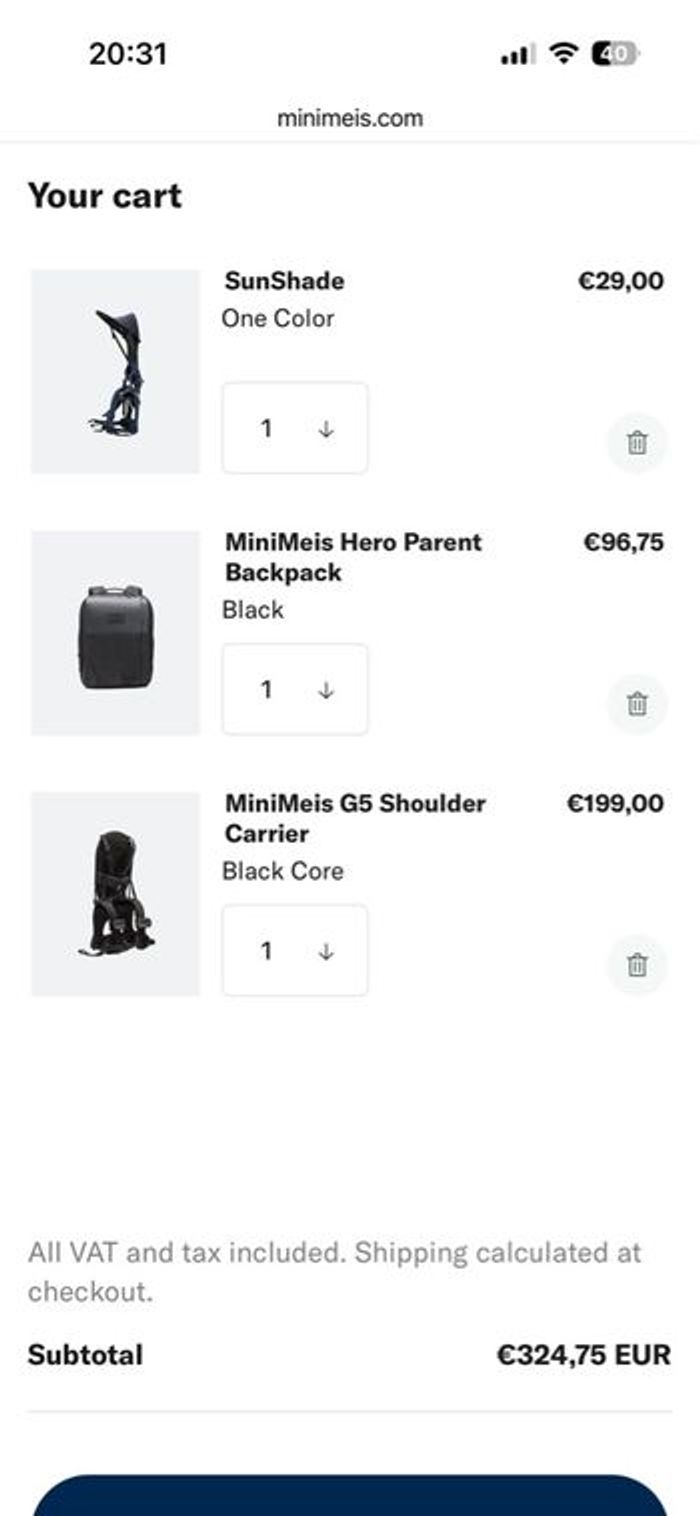This screenshot has height=1516, width=700.
Task: Open Hero Parent Backpack quantity dropdown
Action: 294,689
